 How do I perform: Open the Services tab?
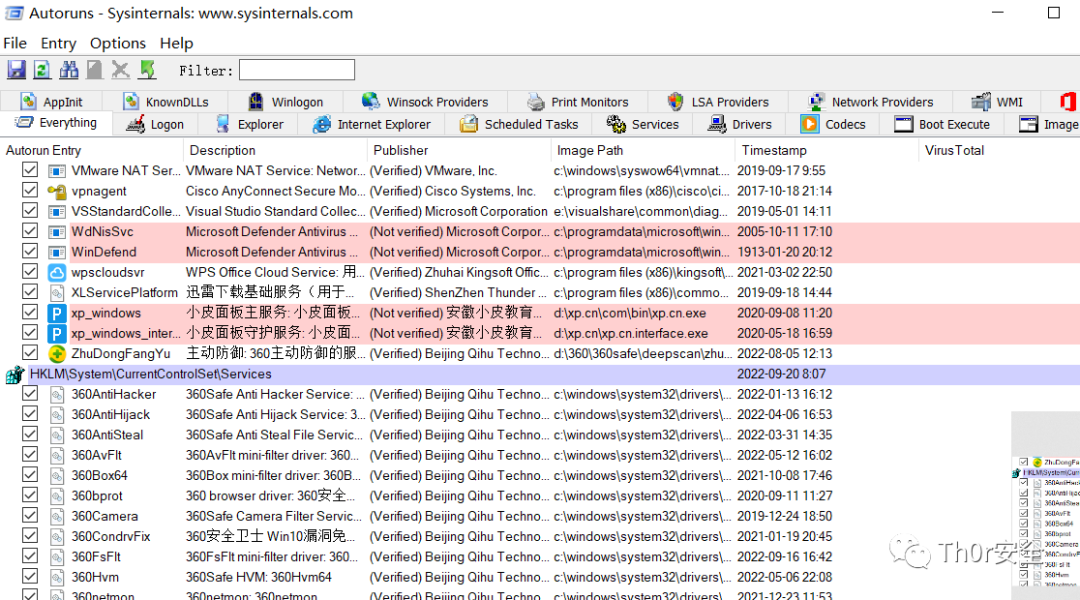tap(643, 124)
